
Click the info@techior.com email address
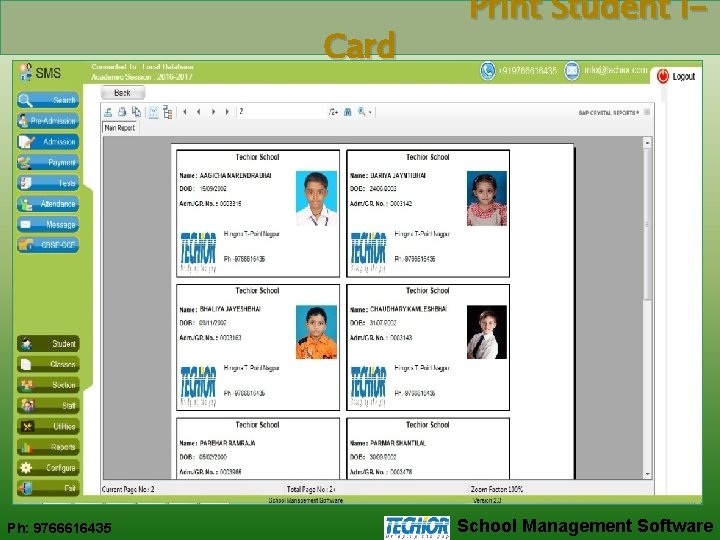click(616, 70)
